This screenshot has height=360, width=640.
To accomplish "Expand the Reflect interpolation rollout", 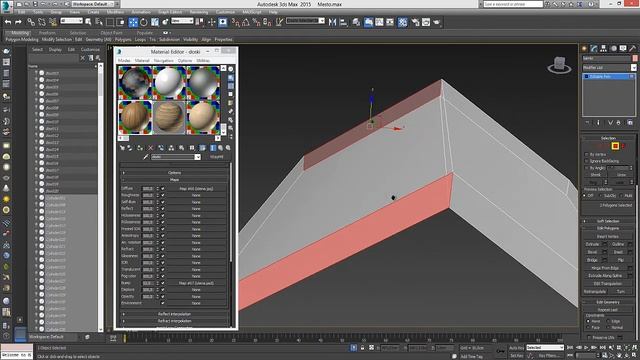I will [x=174, y=314].
